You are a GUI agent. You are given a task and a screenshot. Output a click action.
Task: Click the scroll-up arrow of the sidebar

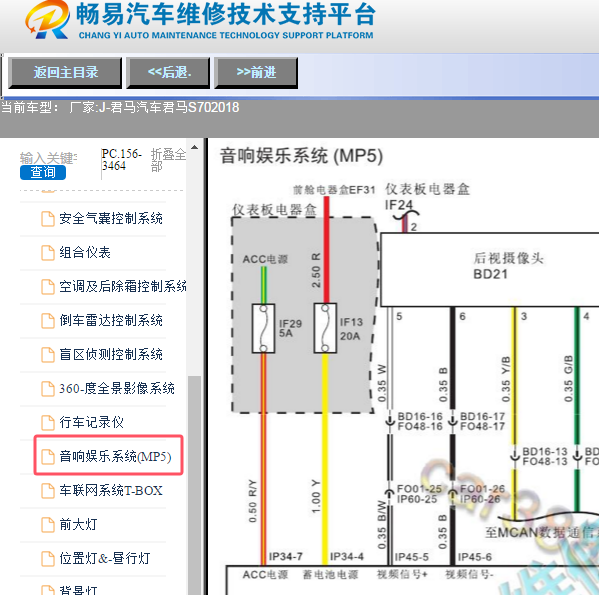point(194,147)
